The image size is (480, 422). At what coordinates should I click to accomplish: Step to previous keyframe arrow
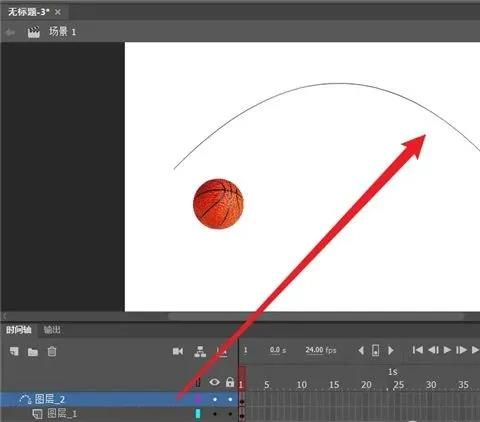point(361,350)
